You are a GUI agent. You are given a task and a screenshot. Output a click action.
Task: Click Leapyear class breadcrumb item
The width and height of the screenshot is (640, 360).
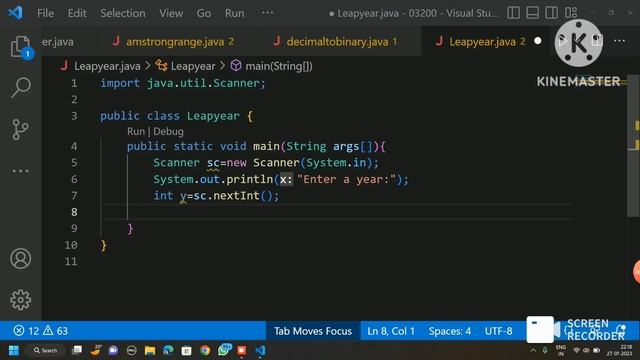click(x=193, y=66)
